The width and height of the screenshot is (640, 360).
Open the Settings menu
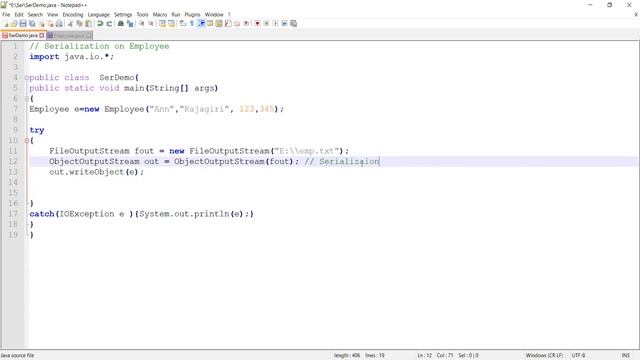123,14
